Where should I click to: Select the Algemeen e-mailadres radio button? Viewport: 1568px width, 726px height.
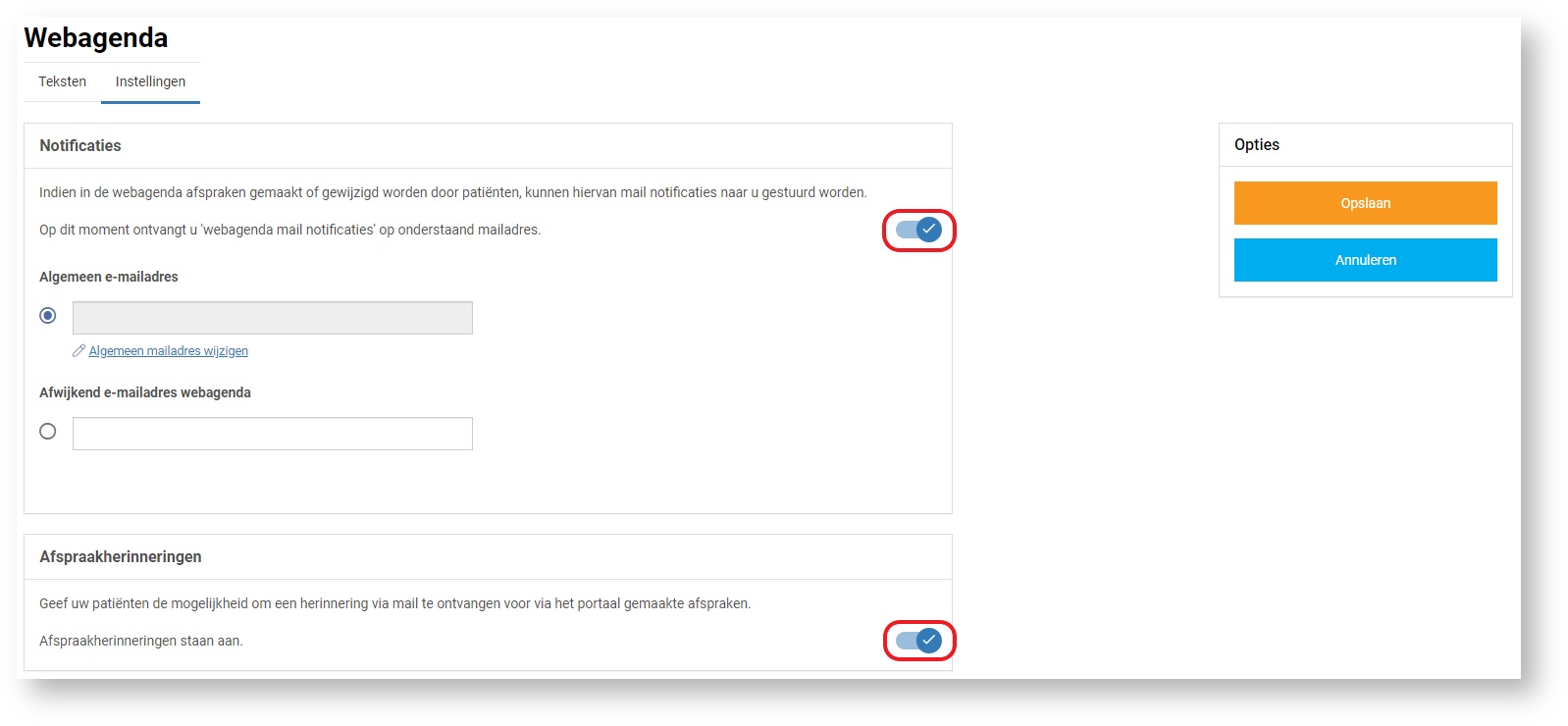48,316
